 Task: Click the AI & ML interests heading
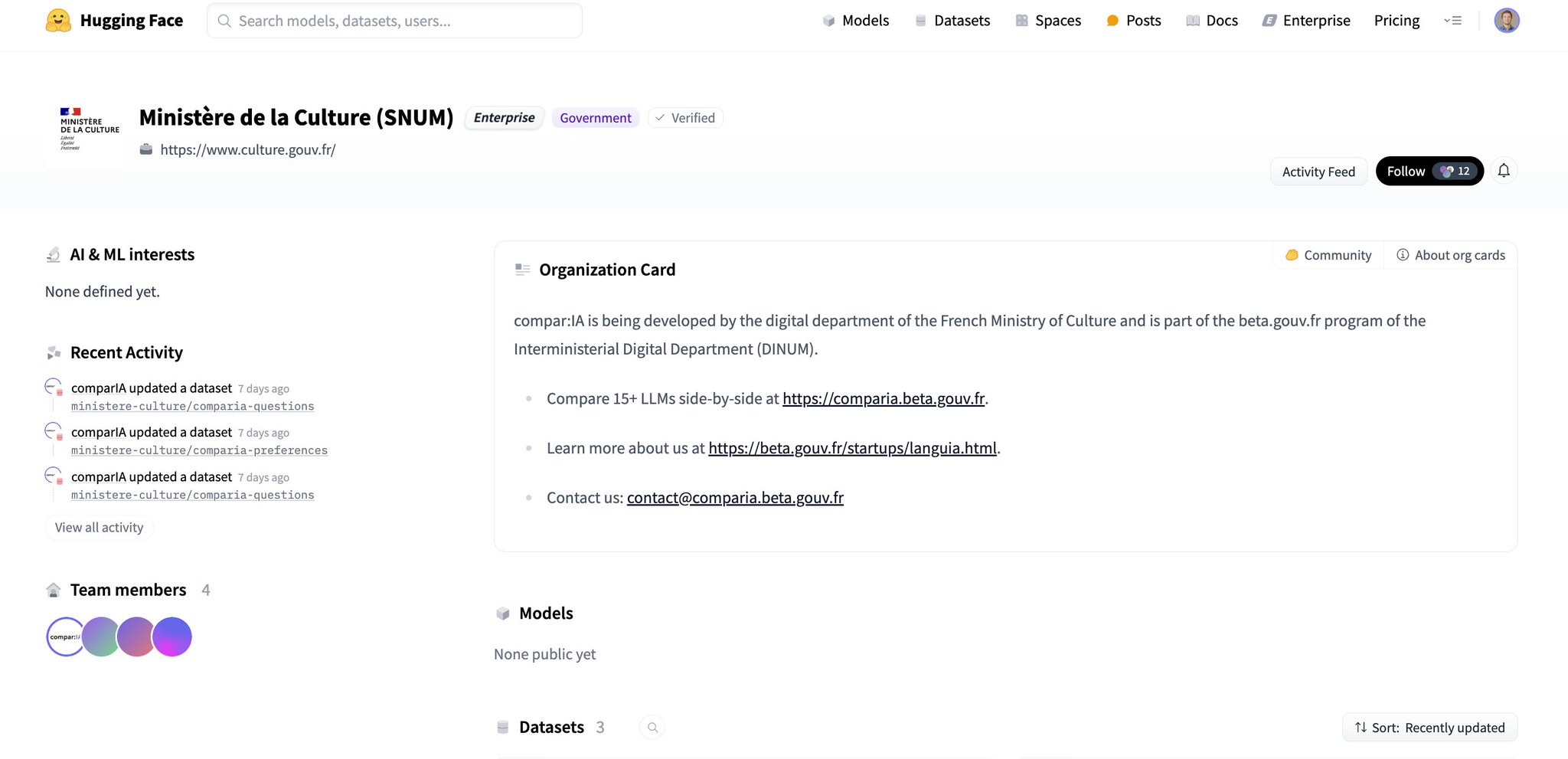coord(132,254)
